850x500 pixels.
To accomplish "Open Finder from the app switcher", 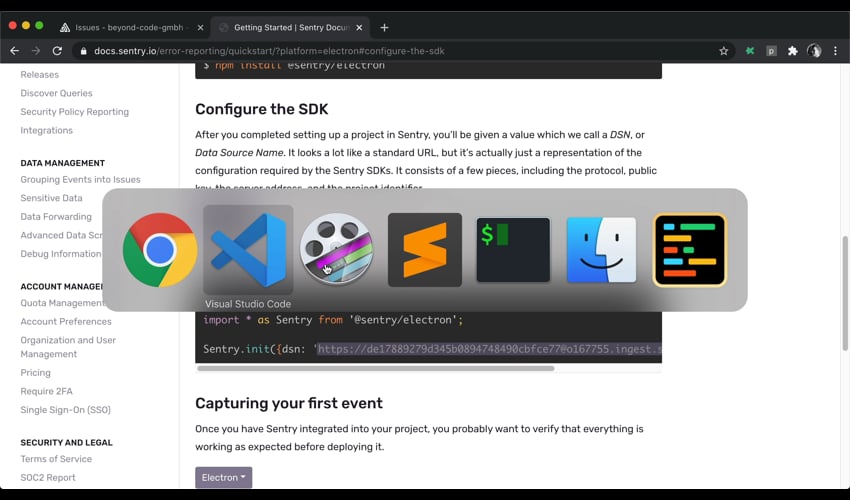I will tap(601, 250).
